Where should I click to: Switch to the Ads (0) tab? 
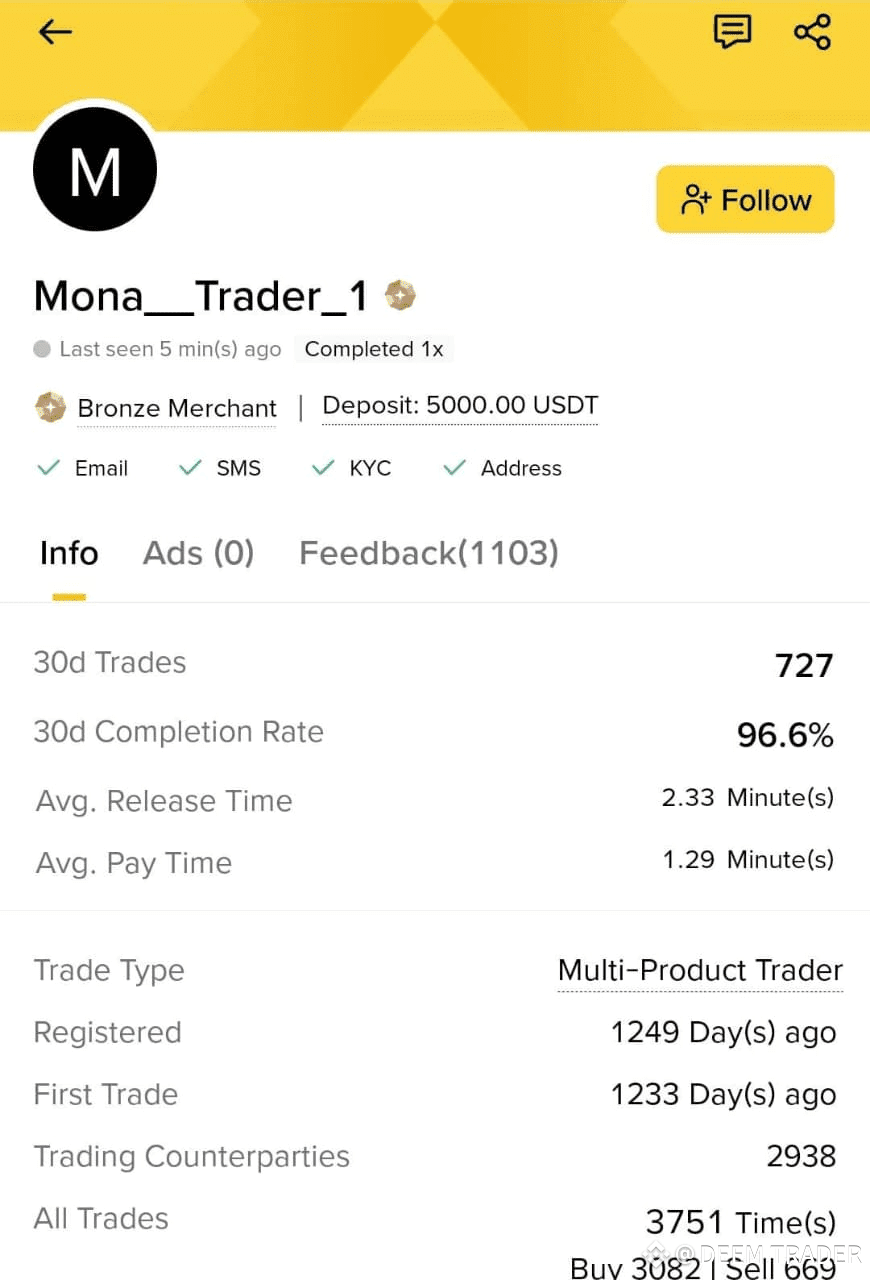(x=198, y=553)
